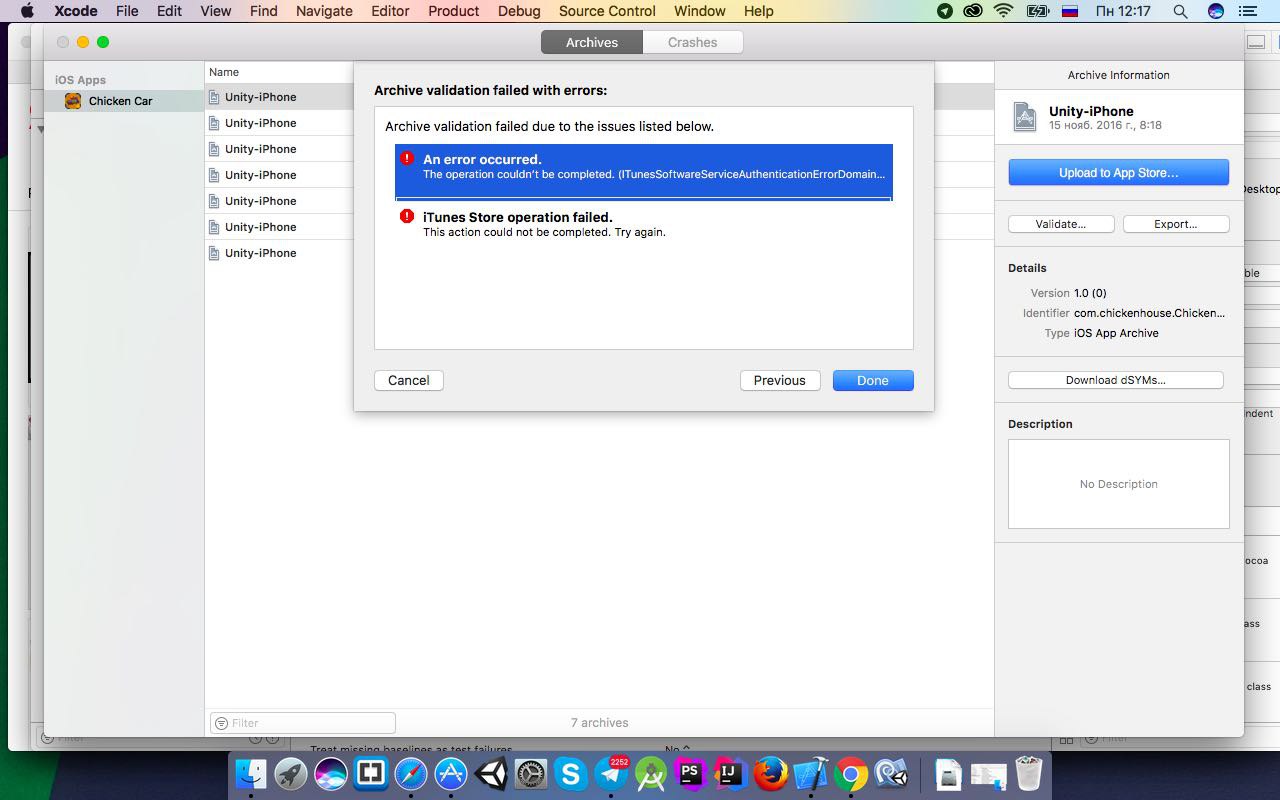Open the Help menu
Image resolution: width=1280 pixels, height=800 pixels.
pos(759,11)
